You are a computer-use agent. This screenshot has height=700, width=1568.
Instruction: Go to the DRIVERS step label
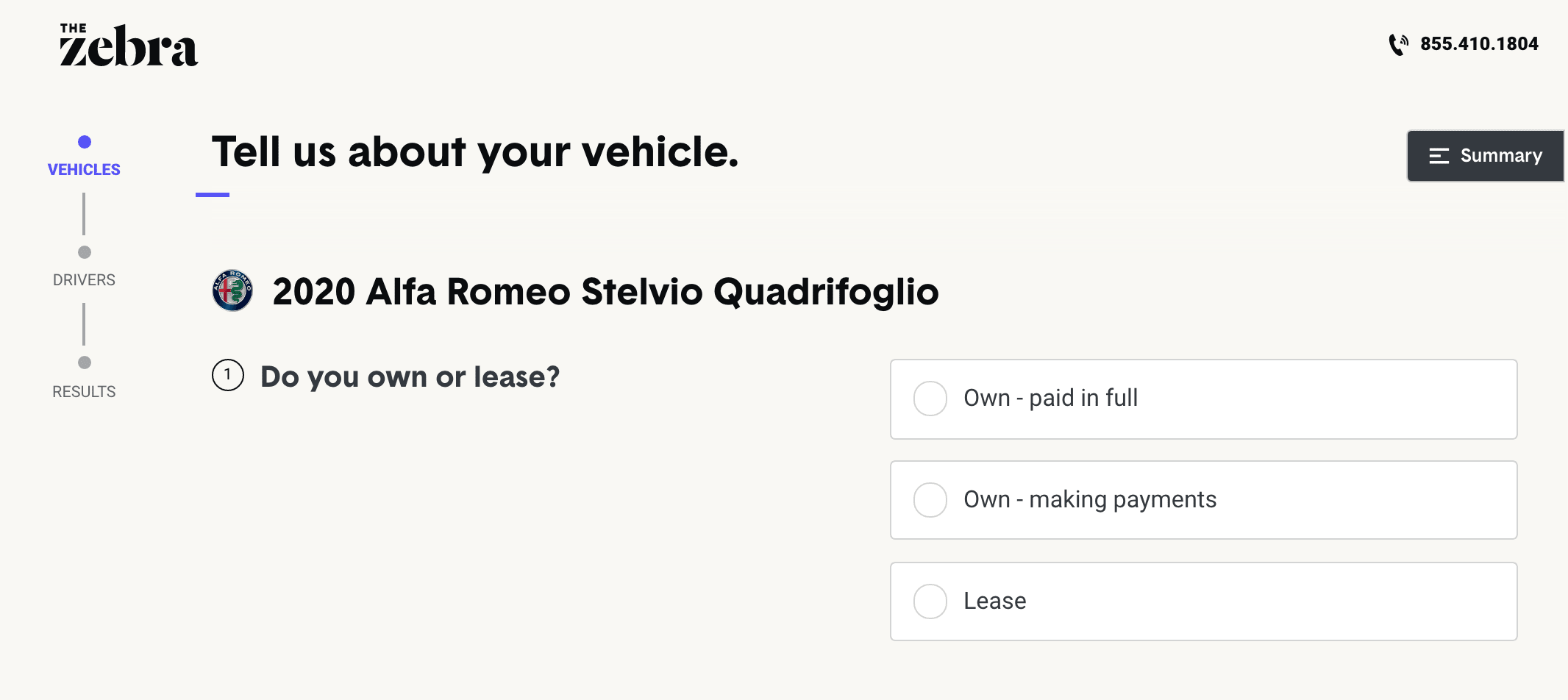coord(84,280)
